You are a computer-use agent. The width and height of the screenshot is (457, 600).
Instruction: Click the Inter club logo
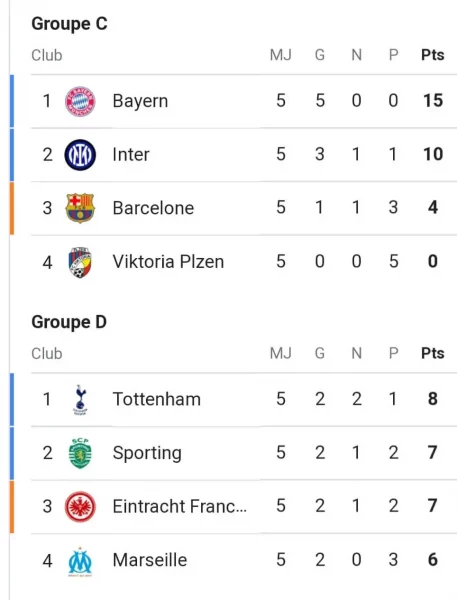pyautogui.click(x=80, y=155)
